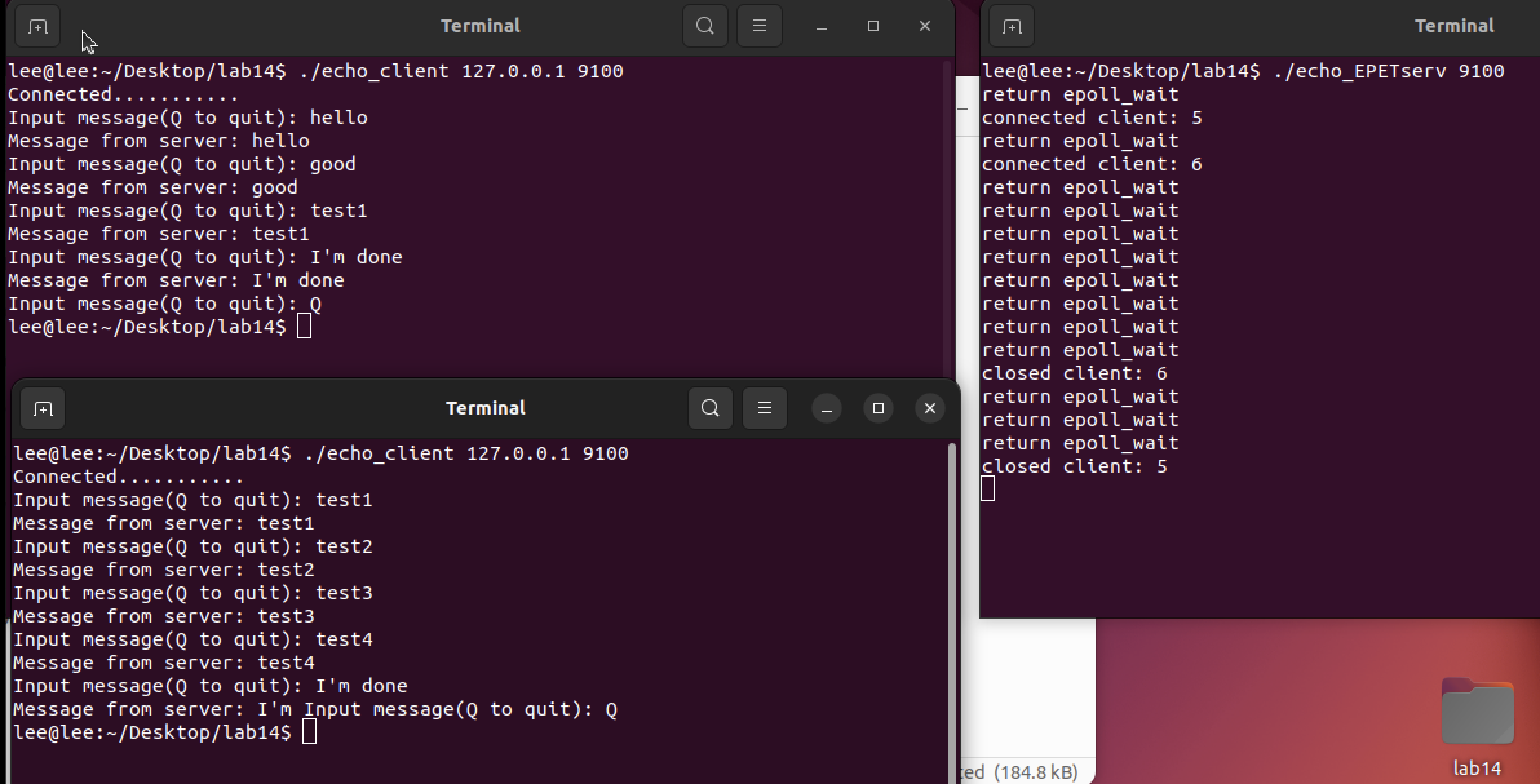This screenshot has height=784, width=1540.
Task: Minimize the top-left terminal window
Action: point(821,26)
